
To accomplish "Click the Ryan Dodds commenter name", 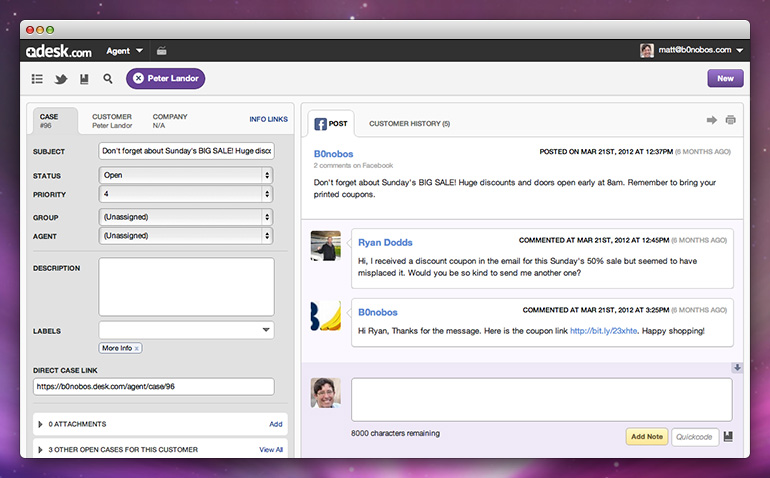I will [385, 242].
